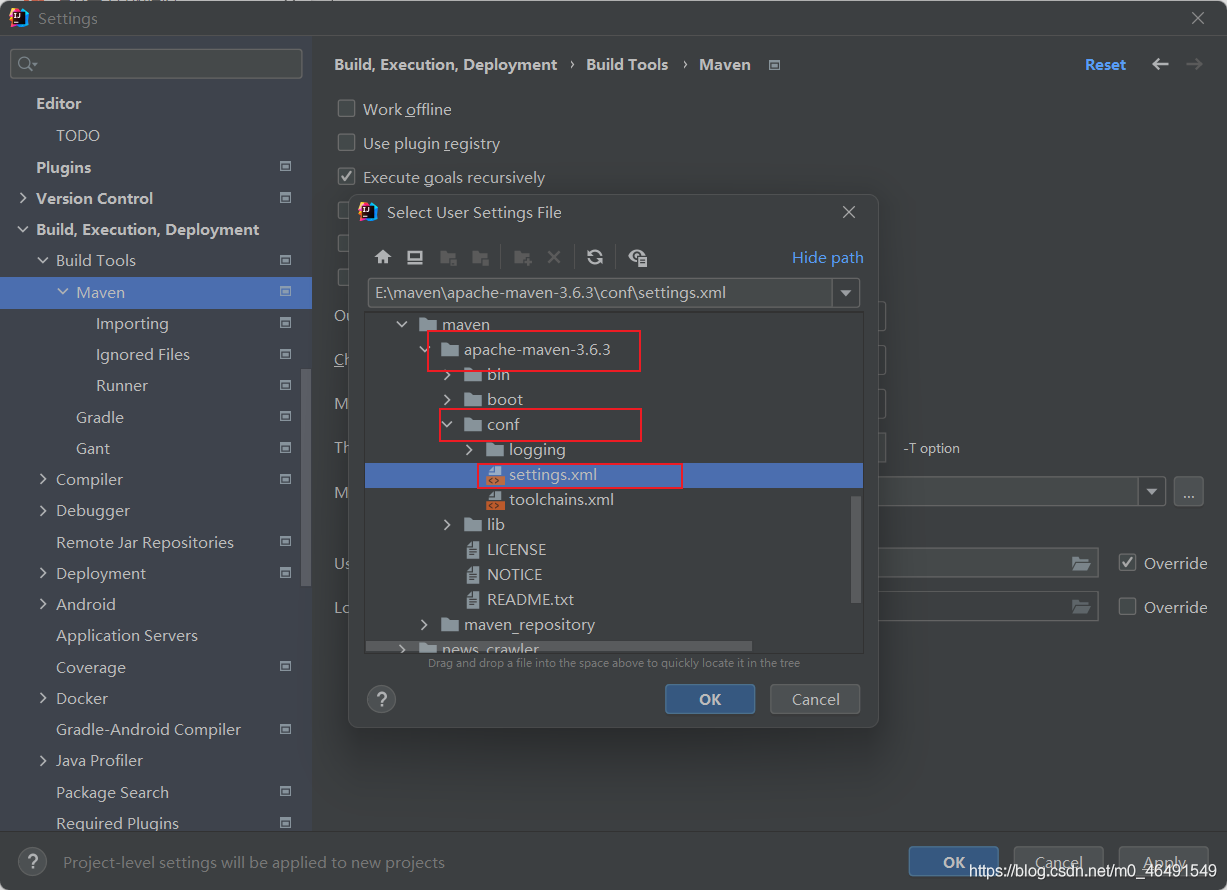Open Remote Jar Repositories settings page

click(x=145, y=542)
